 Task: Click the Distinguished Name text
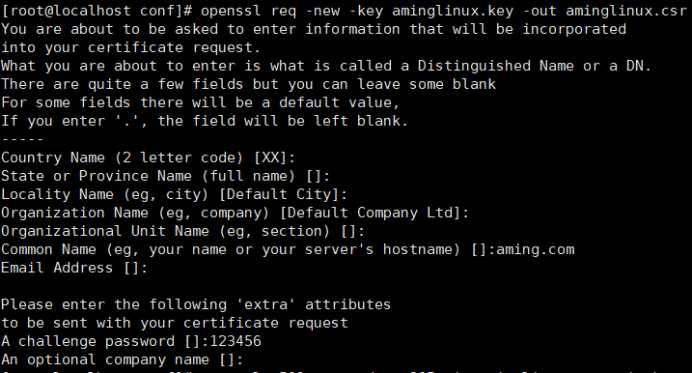496,66
